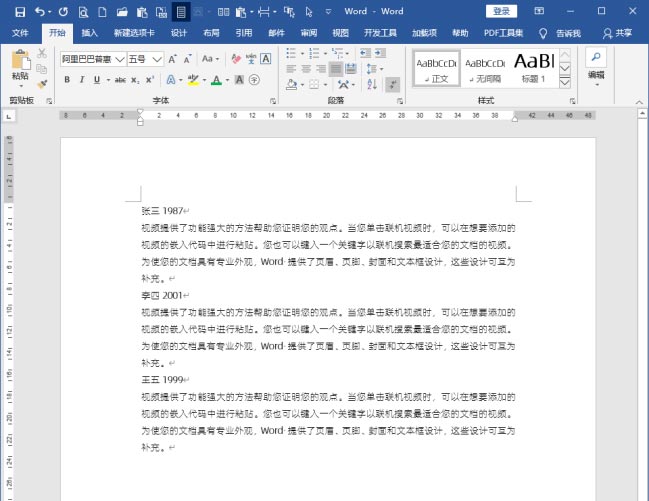Apply distributed alignment to the paragraph
The width and height of the screenshot is (649, 501).
coord(351,69)
